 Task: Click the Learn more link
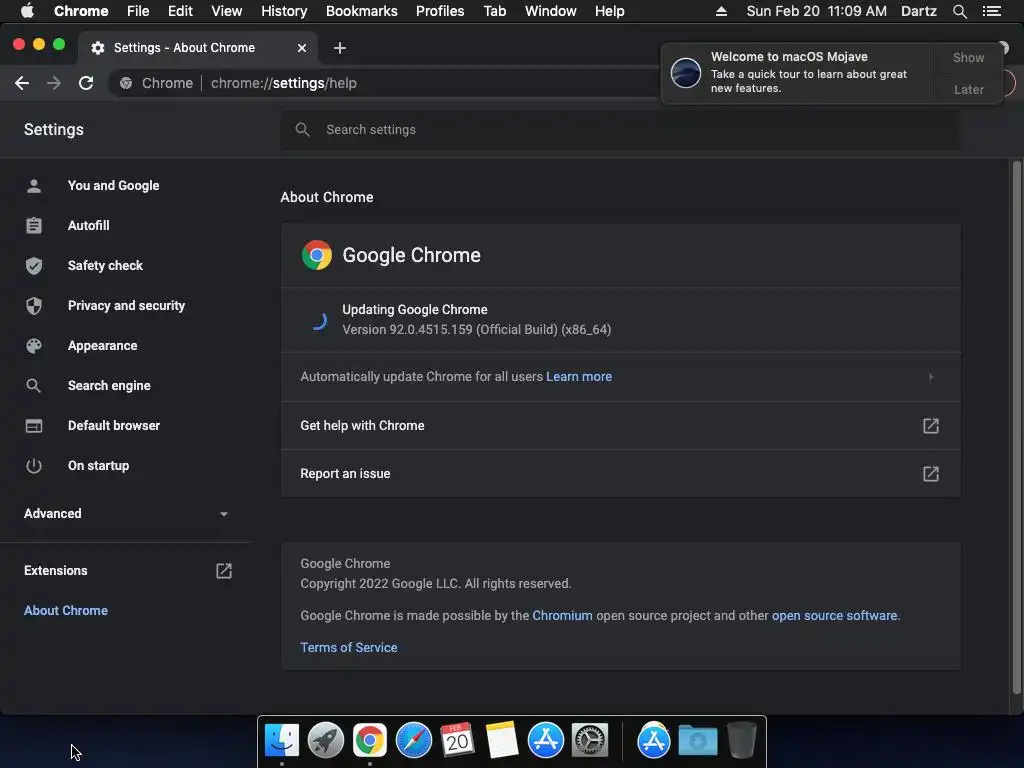tap(579, 377)
